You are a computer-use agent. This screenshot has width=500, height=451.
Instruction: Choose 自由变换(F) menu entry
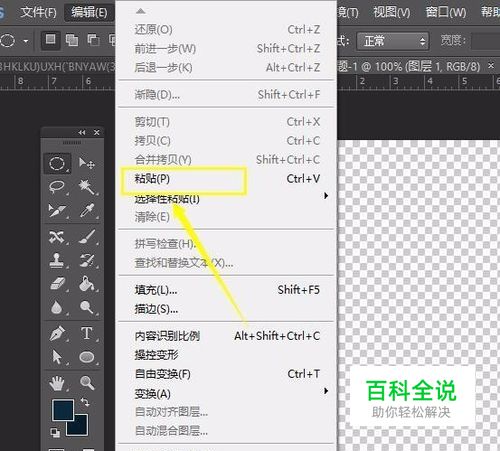pyautogui.click(x=227, y=374)
